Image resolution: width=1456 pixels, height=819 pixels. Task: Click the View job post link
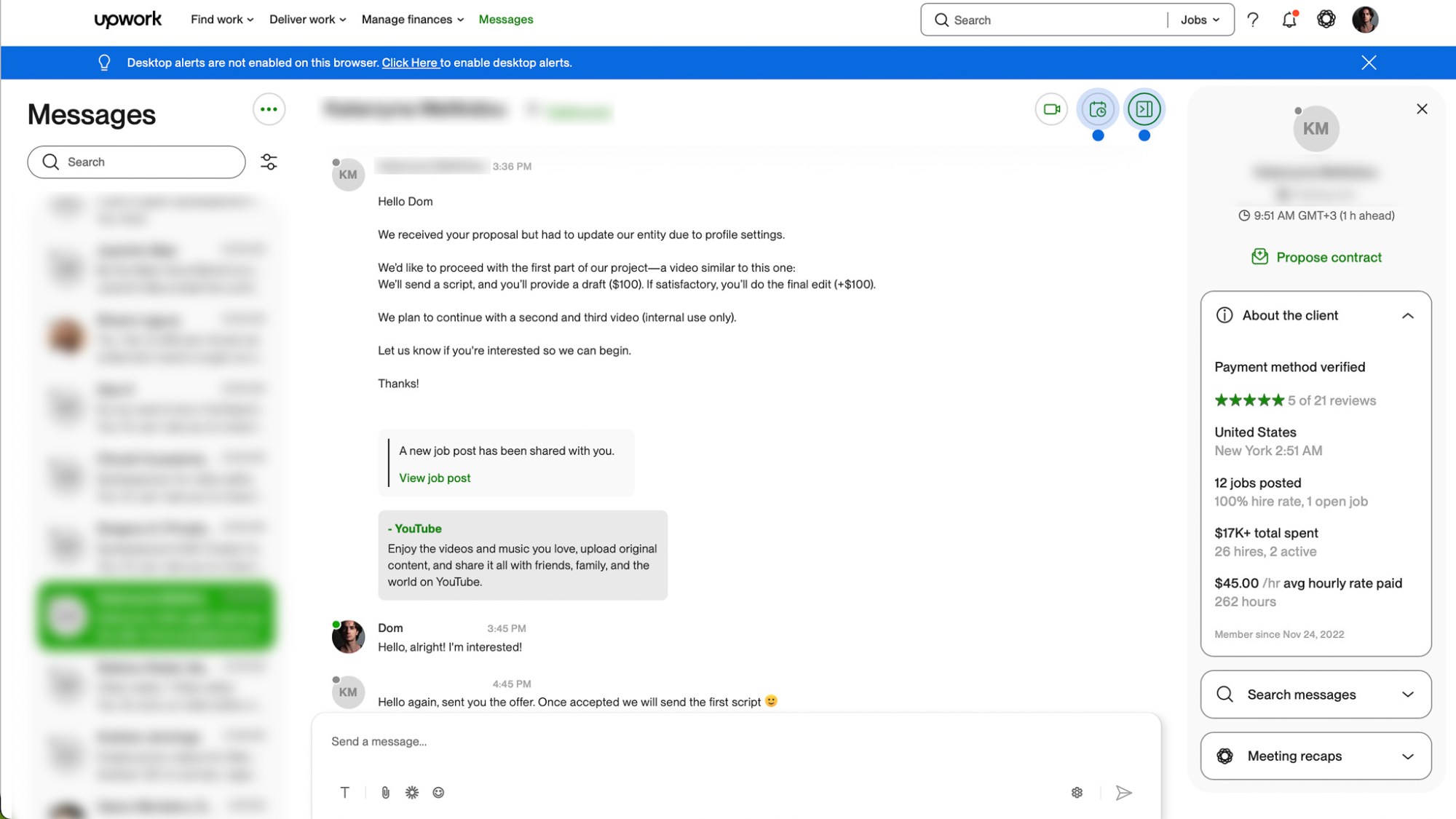click(x=435, y=478)
